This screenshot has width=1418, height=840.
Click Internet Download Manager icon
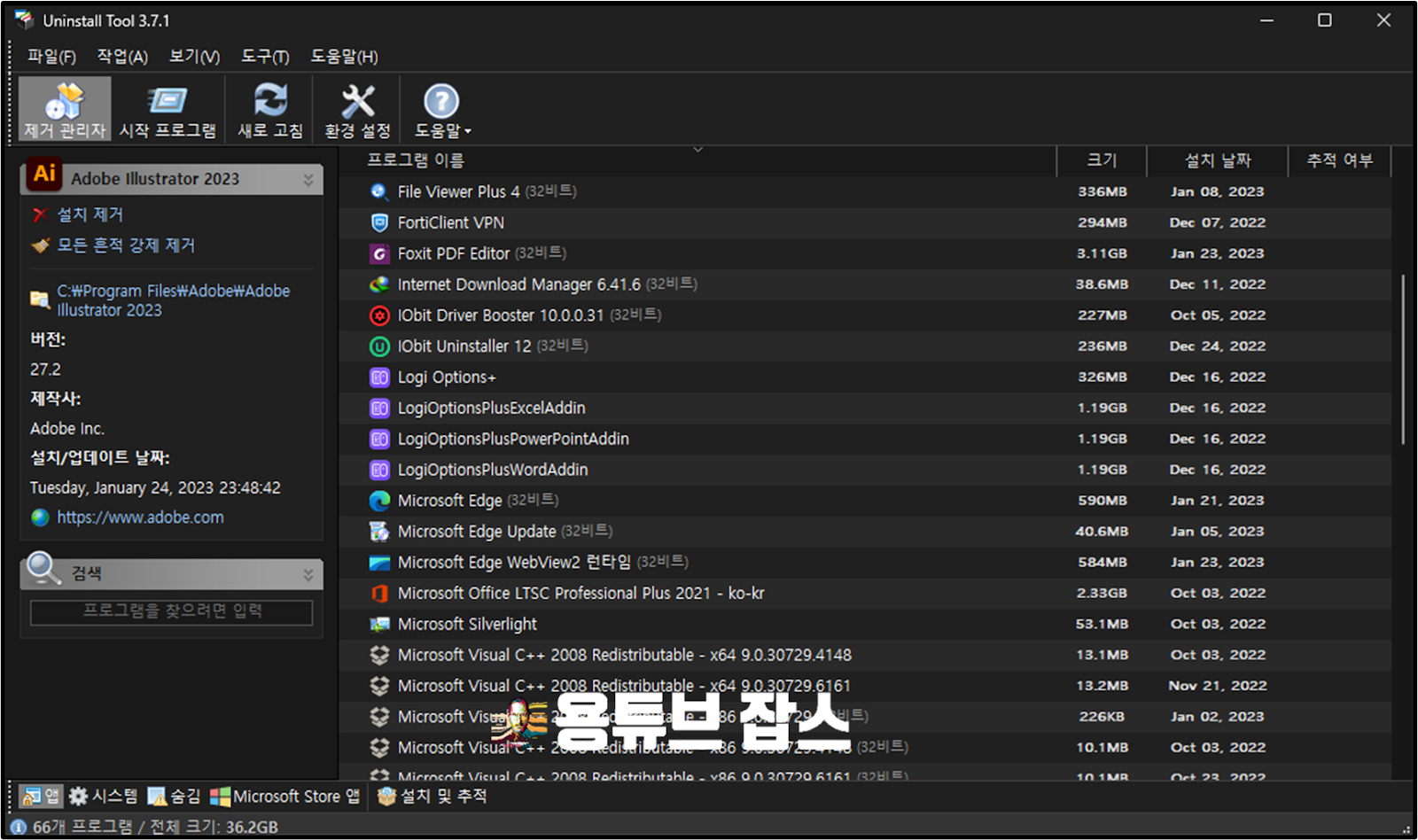click(379, 284)
